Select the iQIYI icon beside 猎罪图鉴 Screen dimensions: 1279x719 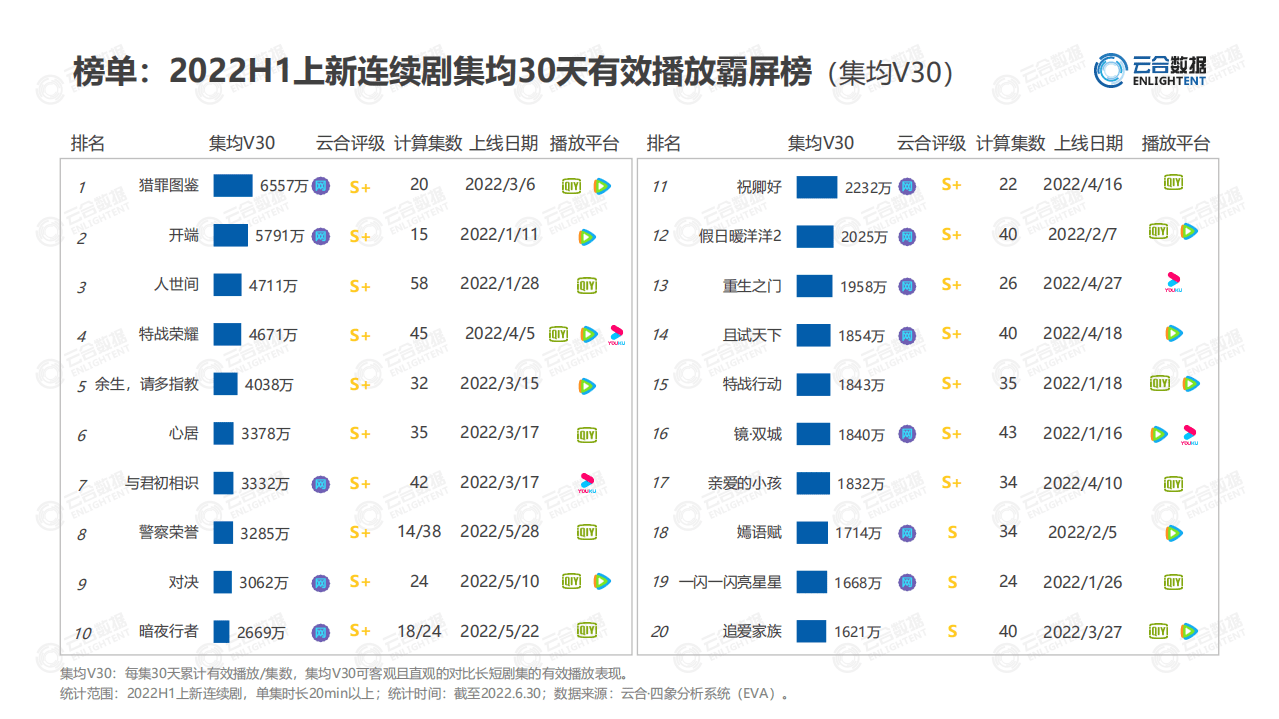pyautogui.click(x=571, y=185)
